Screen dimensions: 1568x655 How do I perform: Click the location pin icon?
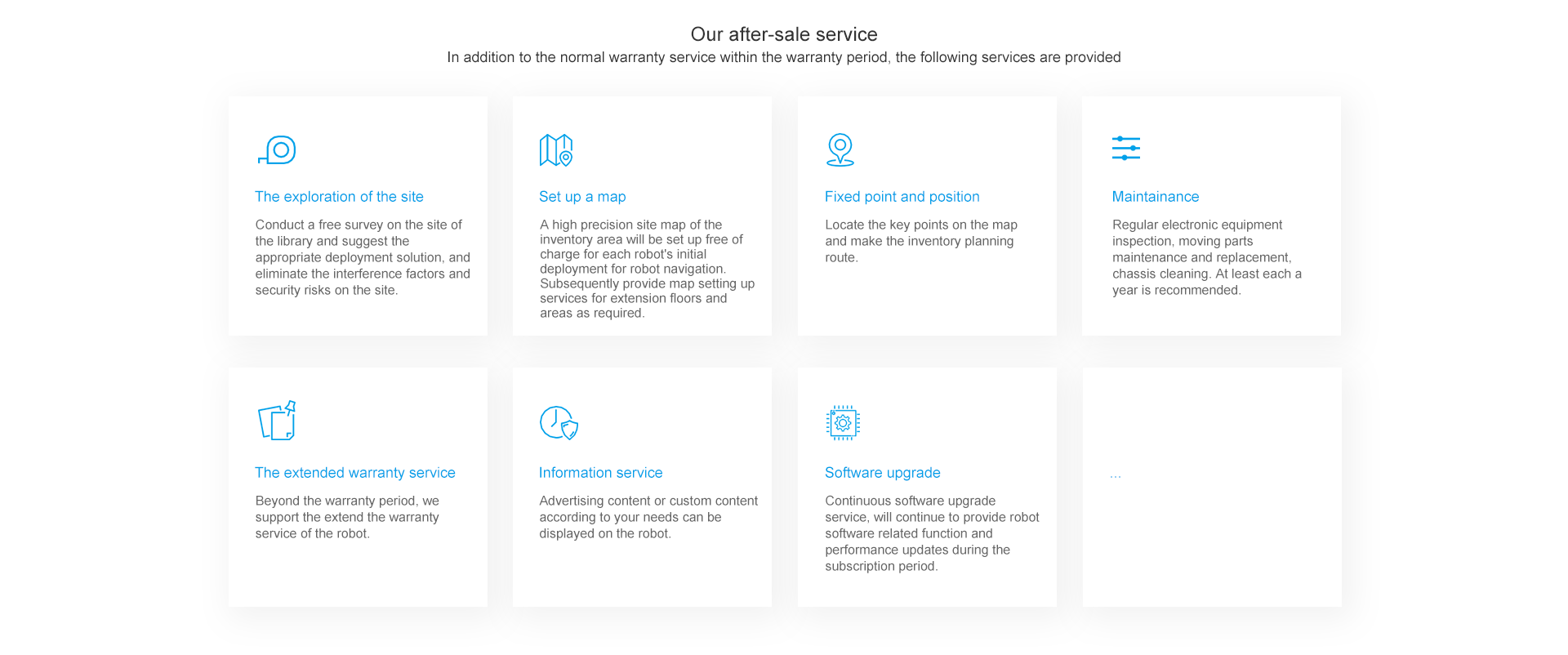tap(840, 150)
